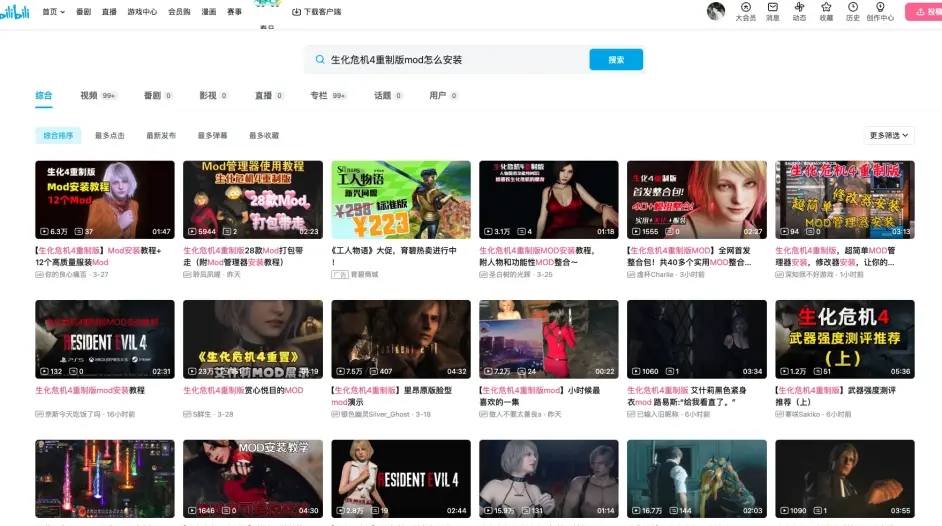Screen dimensions: 942x526
Task: Open thumbnail with 16.7万 views and 02:03 duration
Action: tap(697, 479)
